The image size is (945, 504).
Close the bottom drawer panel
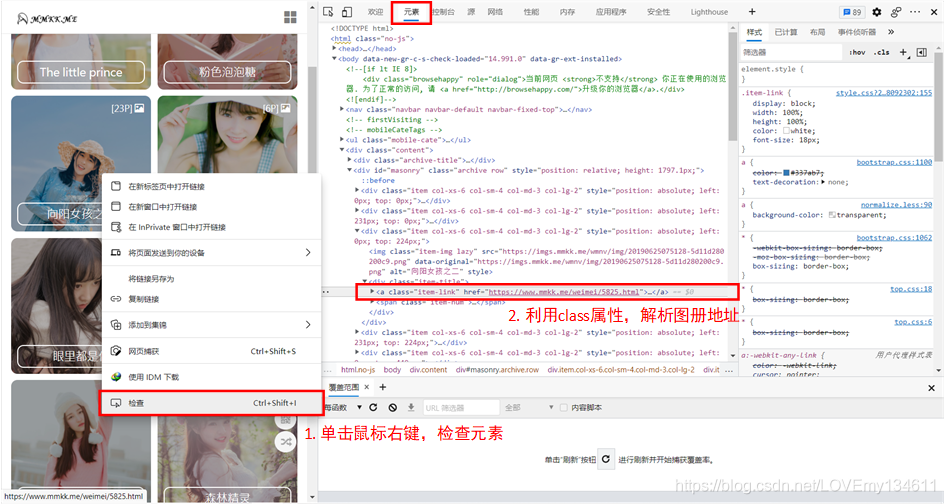931,388
